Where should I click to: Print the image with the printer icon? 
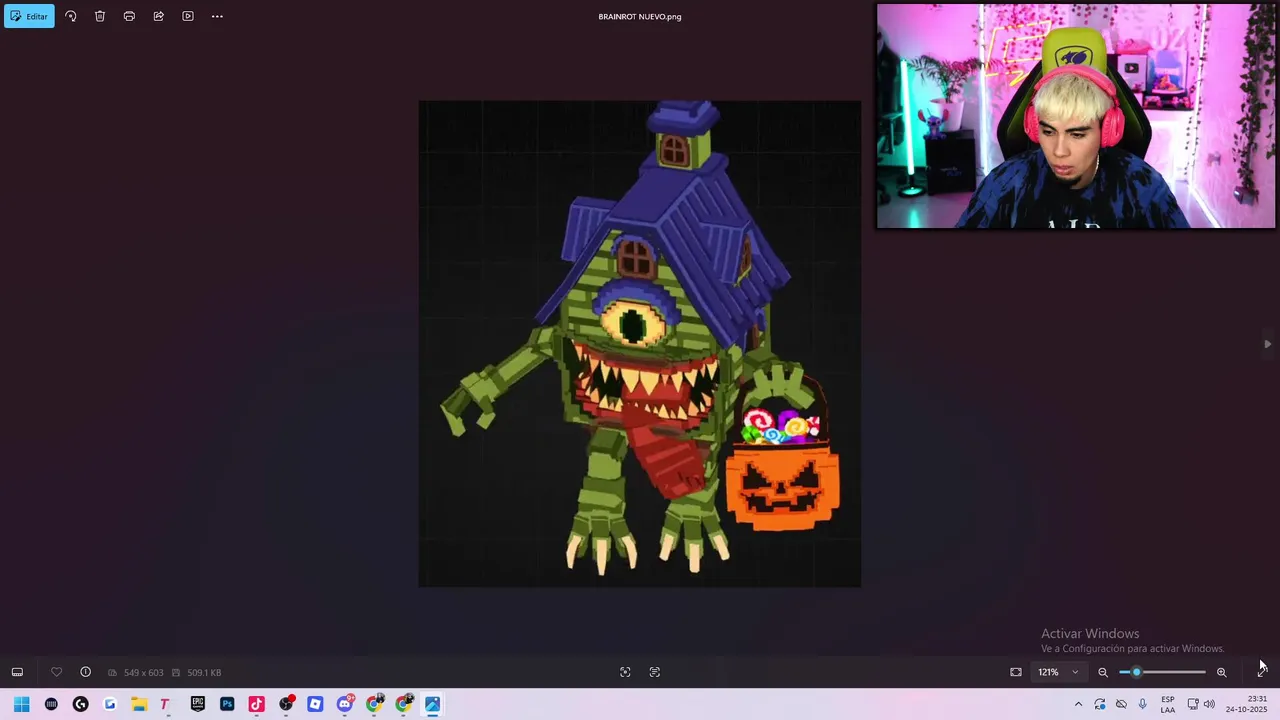[x=129, y=16]
